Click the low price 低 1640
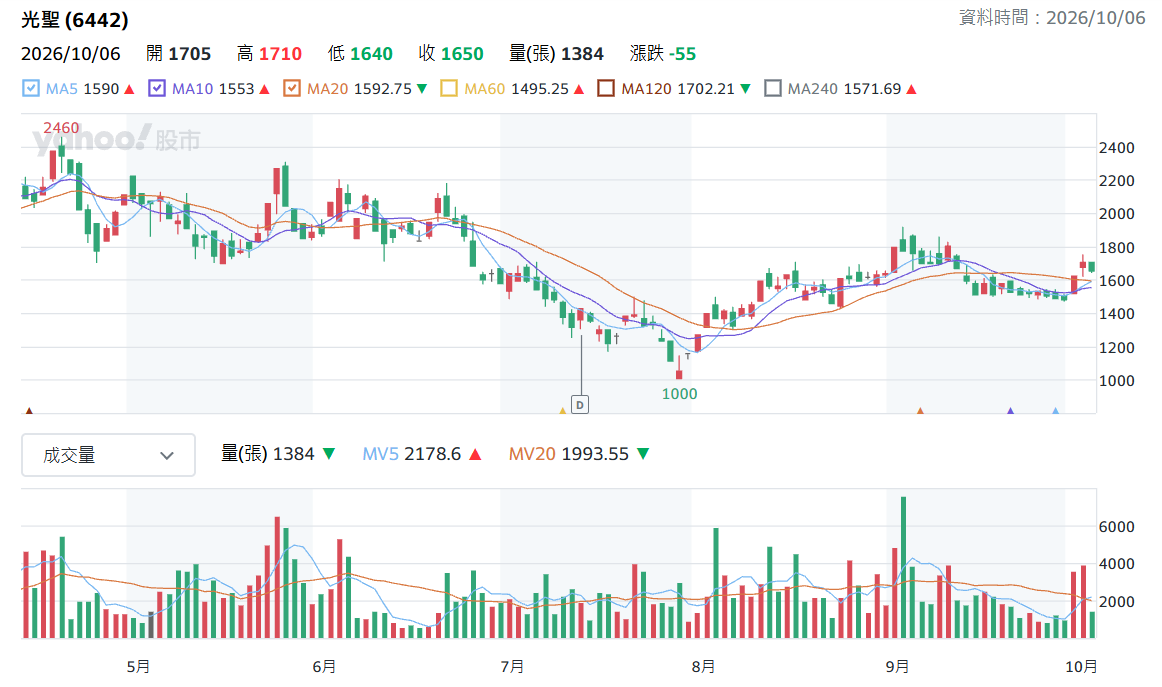Image resolution: width=1162 pixels, height=687 pixels. 360,54
